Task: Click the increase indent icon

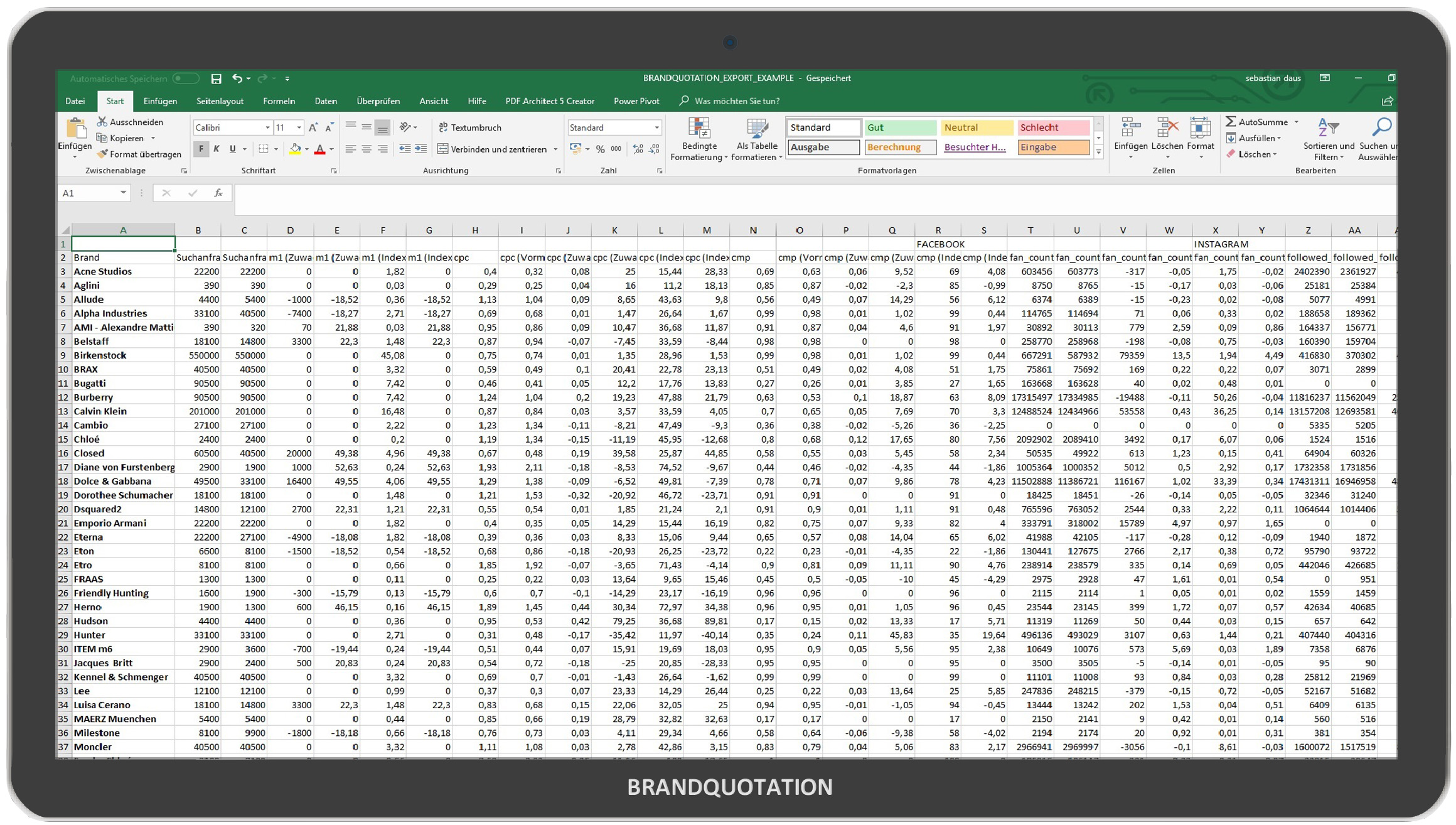Action: coord(421,149)
